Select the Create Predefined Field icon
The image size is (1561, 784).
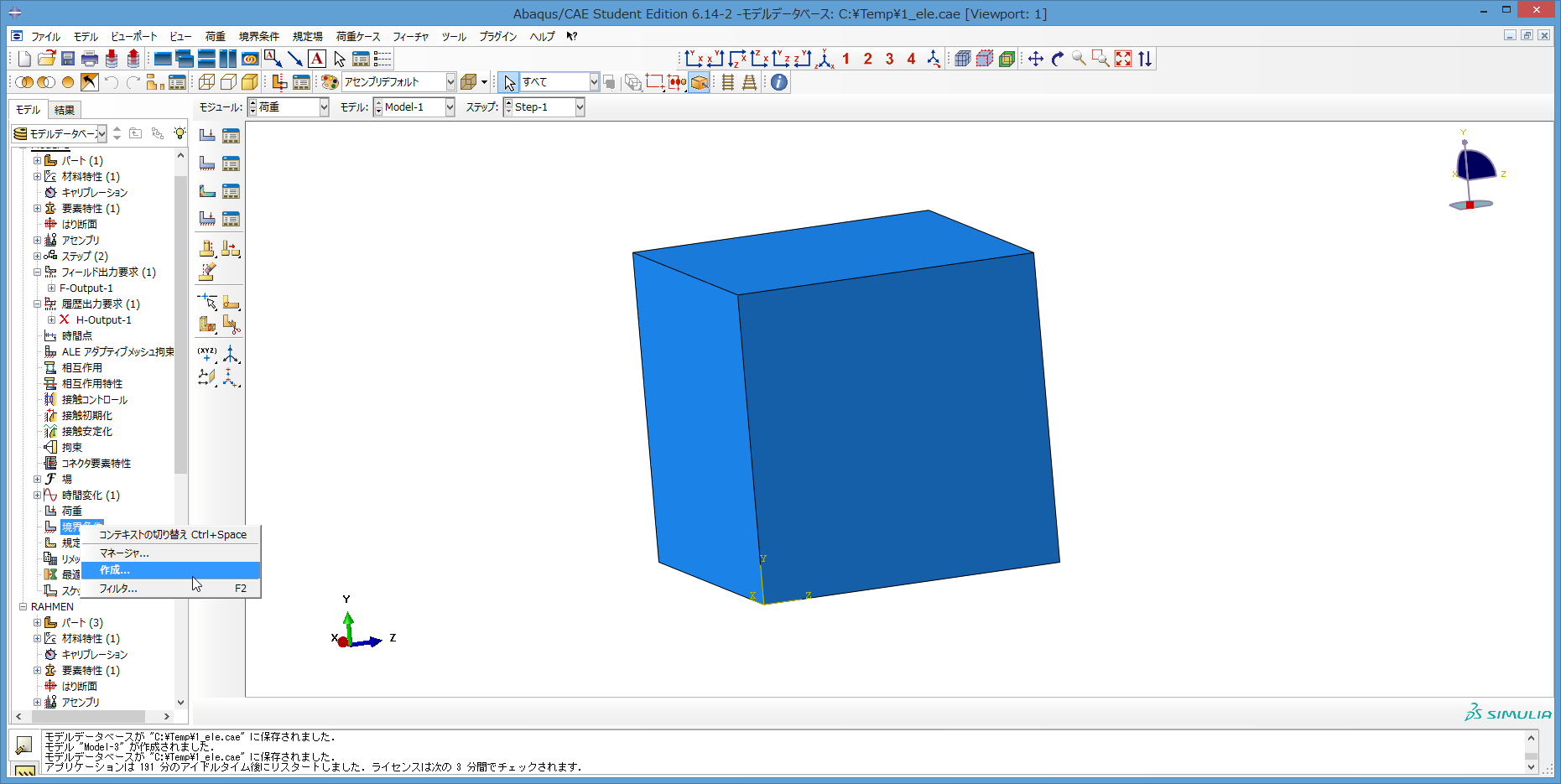point(207,190)
